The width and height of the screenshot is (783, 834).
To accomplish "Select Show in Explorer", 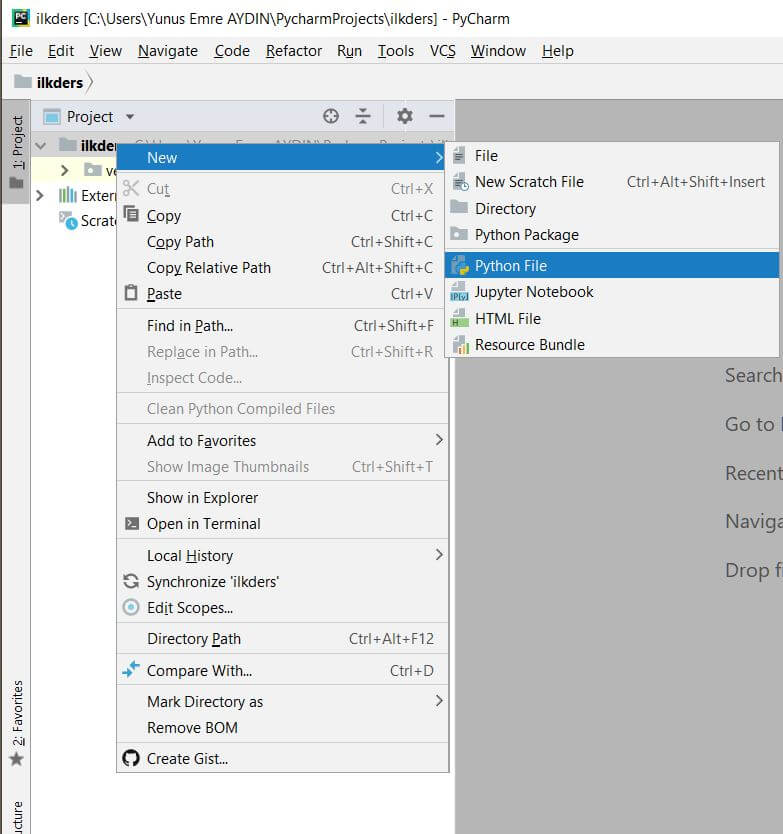I will pos(282,497).
